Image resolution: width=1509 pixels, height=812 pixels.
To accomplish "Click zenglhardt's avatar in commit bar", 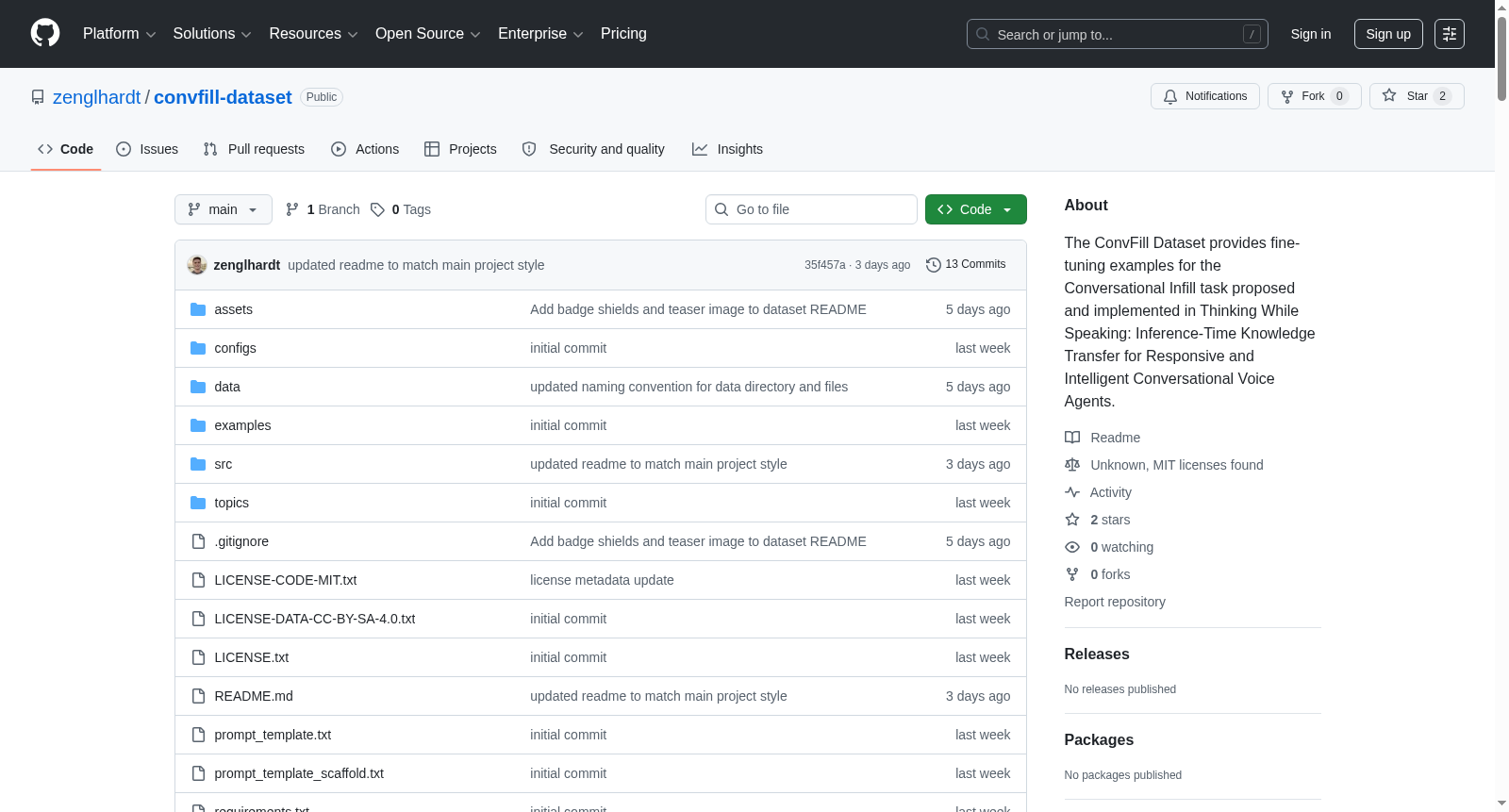I will 197,265.
